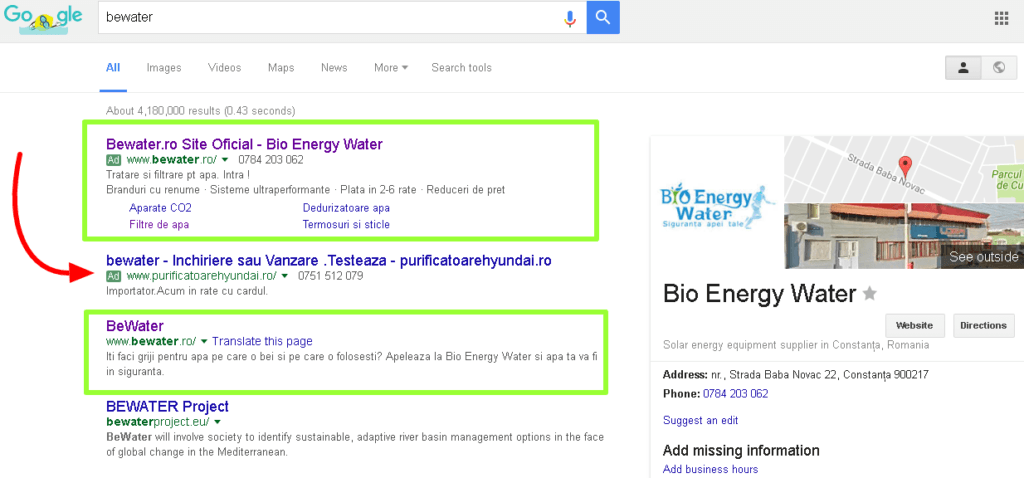Click the Directions button

click(x=983, y=325)
